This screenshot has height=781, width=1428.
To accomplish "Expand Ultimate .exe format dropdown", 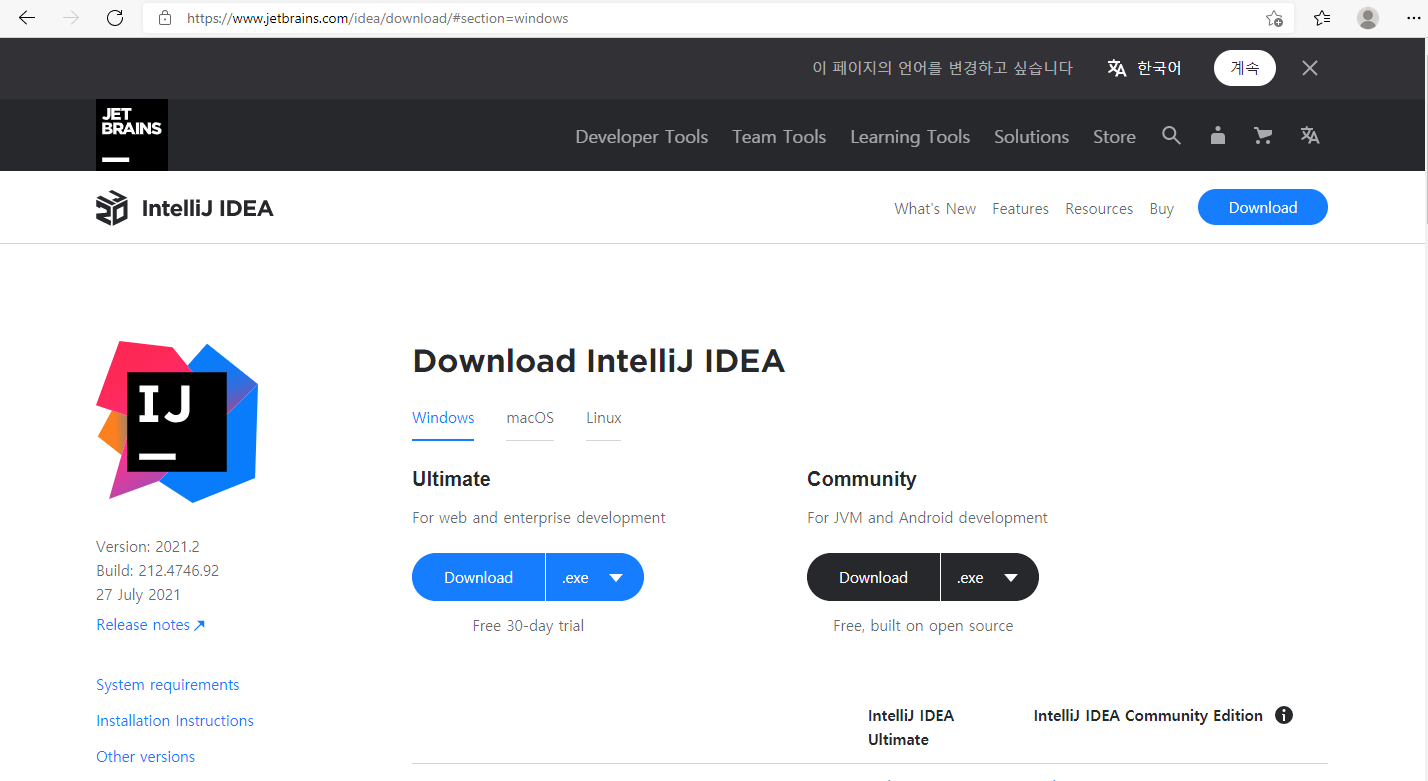I will pyautogui.click(x=595, y=577).
